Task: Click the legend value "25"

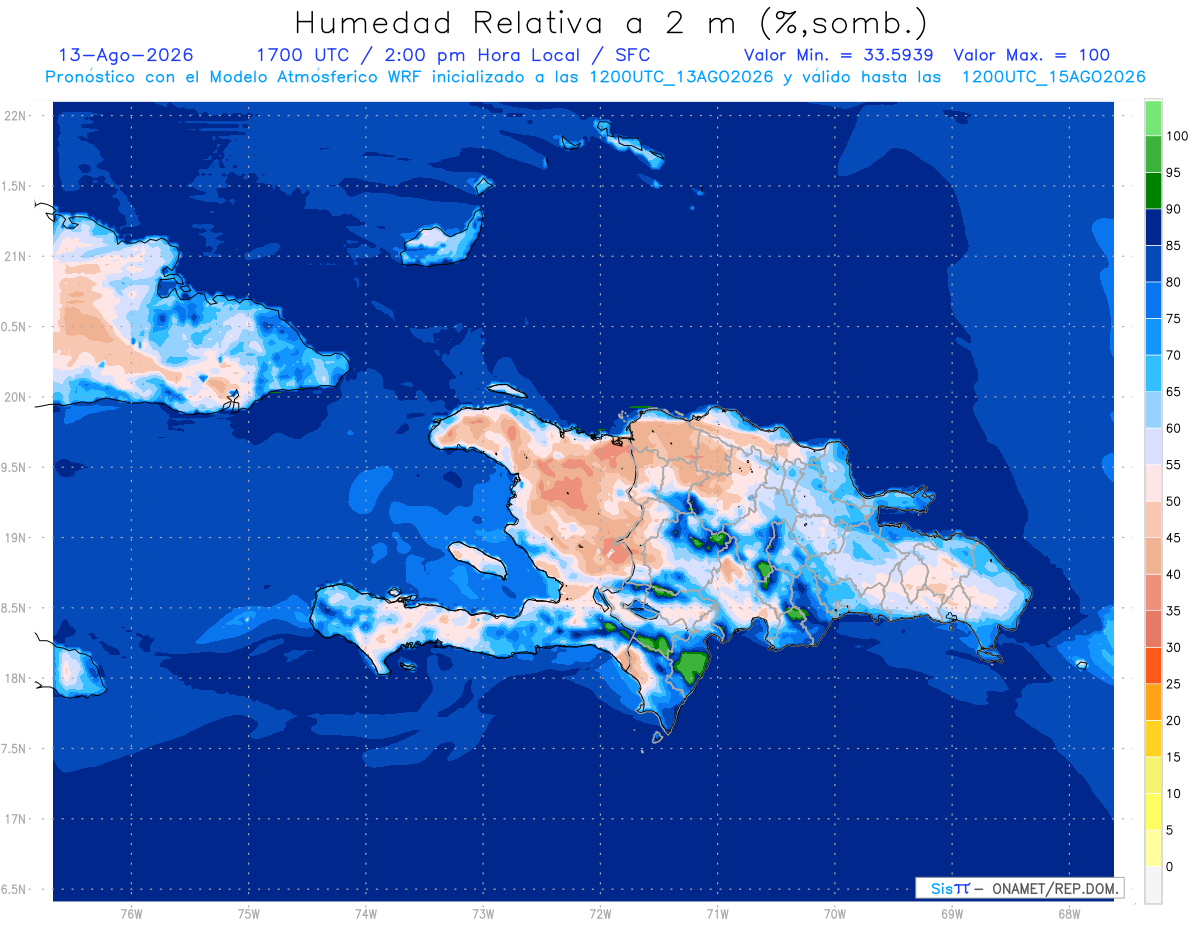Action: coord(1173,684)
